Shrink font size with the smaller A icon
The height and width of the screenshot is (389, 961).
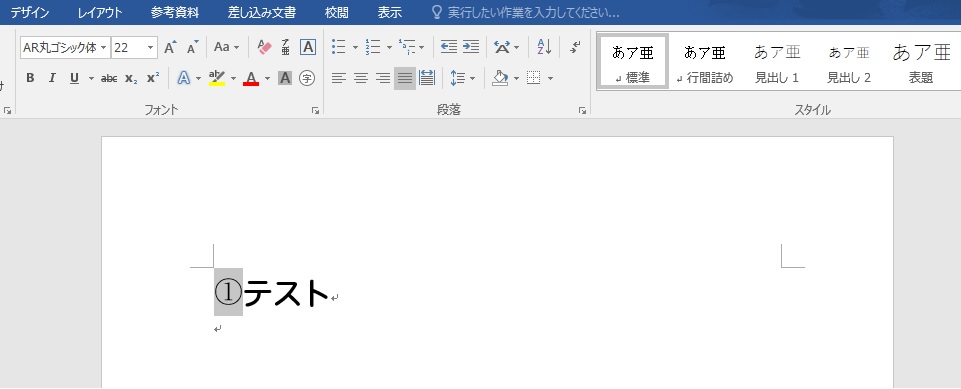pos(193,47)
